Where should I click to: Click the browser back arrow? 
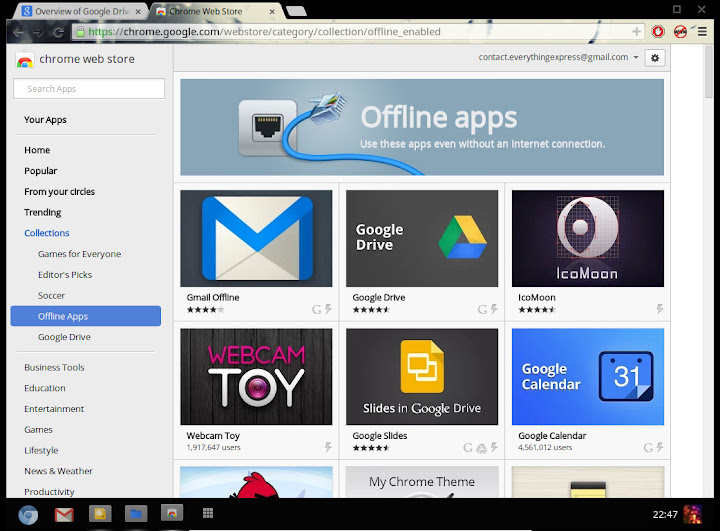(x=18, y=32)
